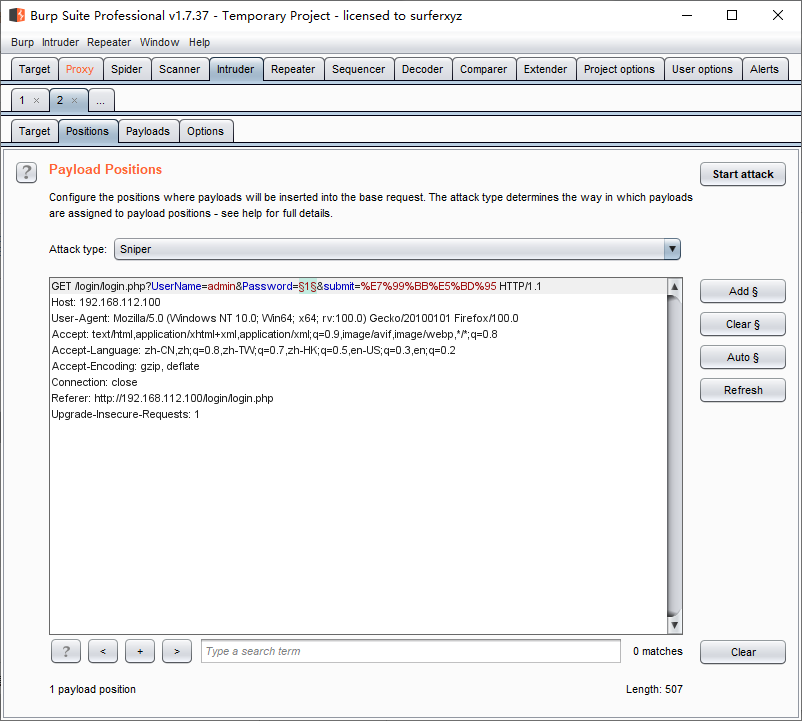
Task: Click the 'Accept-Encoding: gzip, deflate' line
Action: click(x=125, y=366)
